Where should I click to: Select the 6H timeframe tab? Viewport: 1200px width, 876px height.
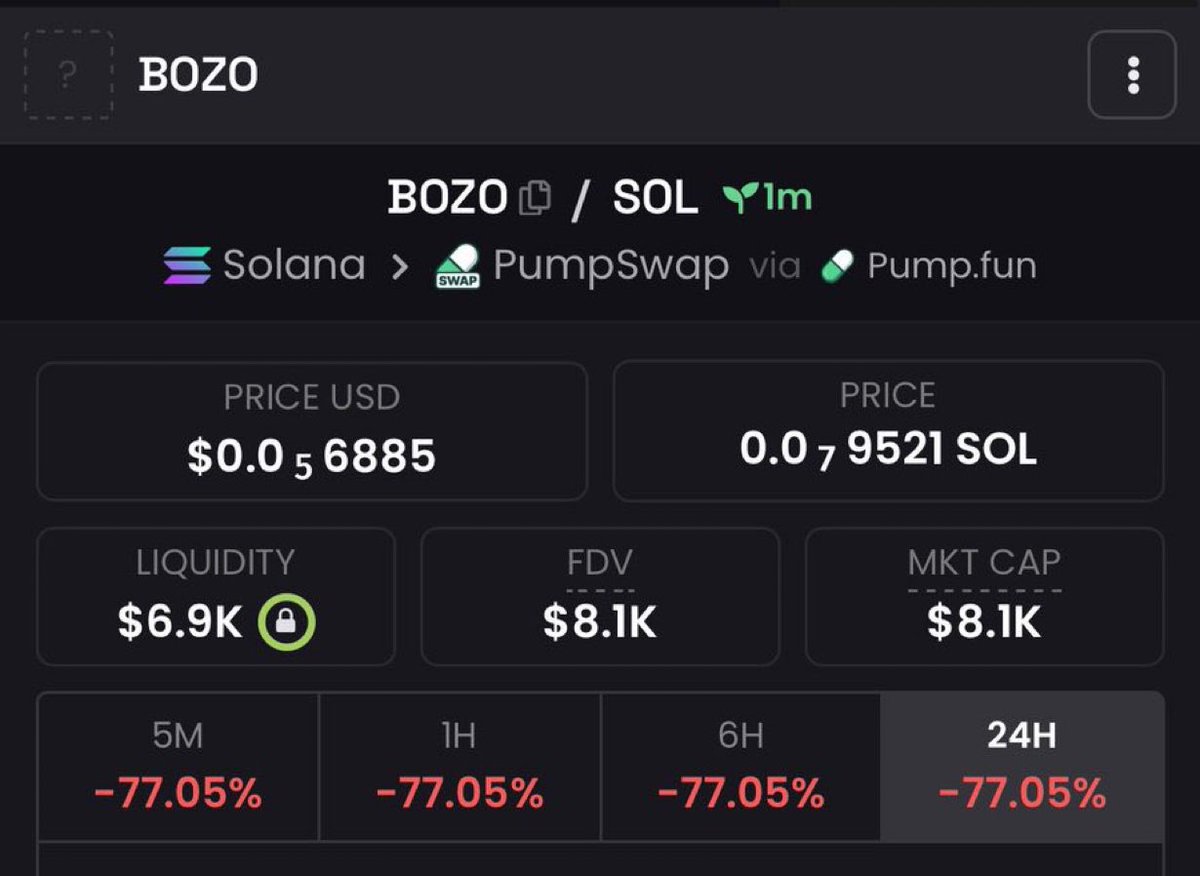tap(741, 767)
